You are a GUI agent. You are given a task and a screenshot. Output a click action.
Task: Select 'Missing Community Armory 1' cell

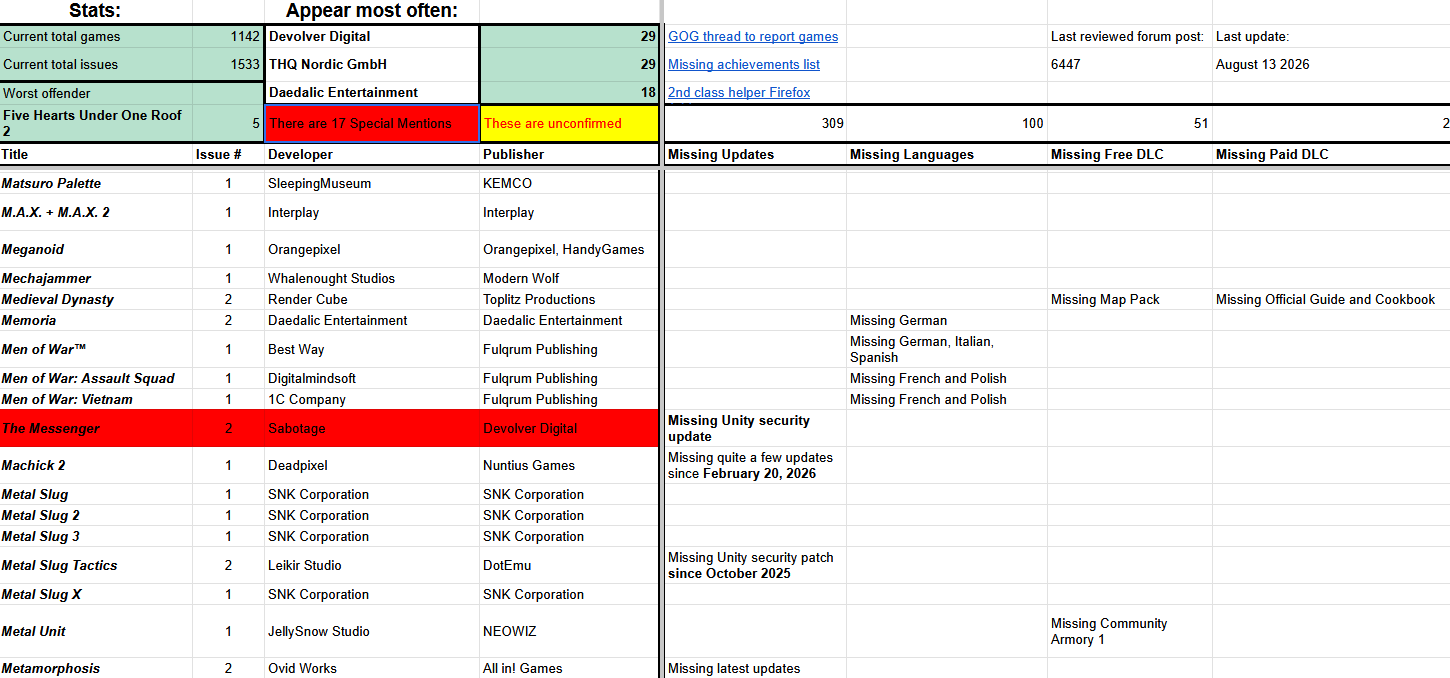point(1130,632)
